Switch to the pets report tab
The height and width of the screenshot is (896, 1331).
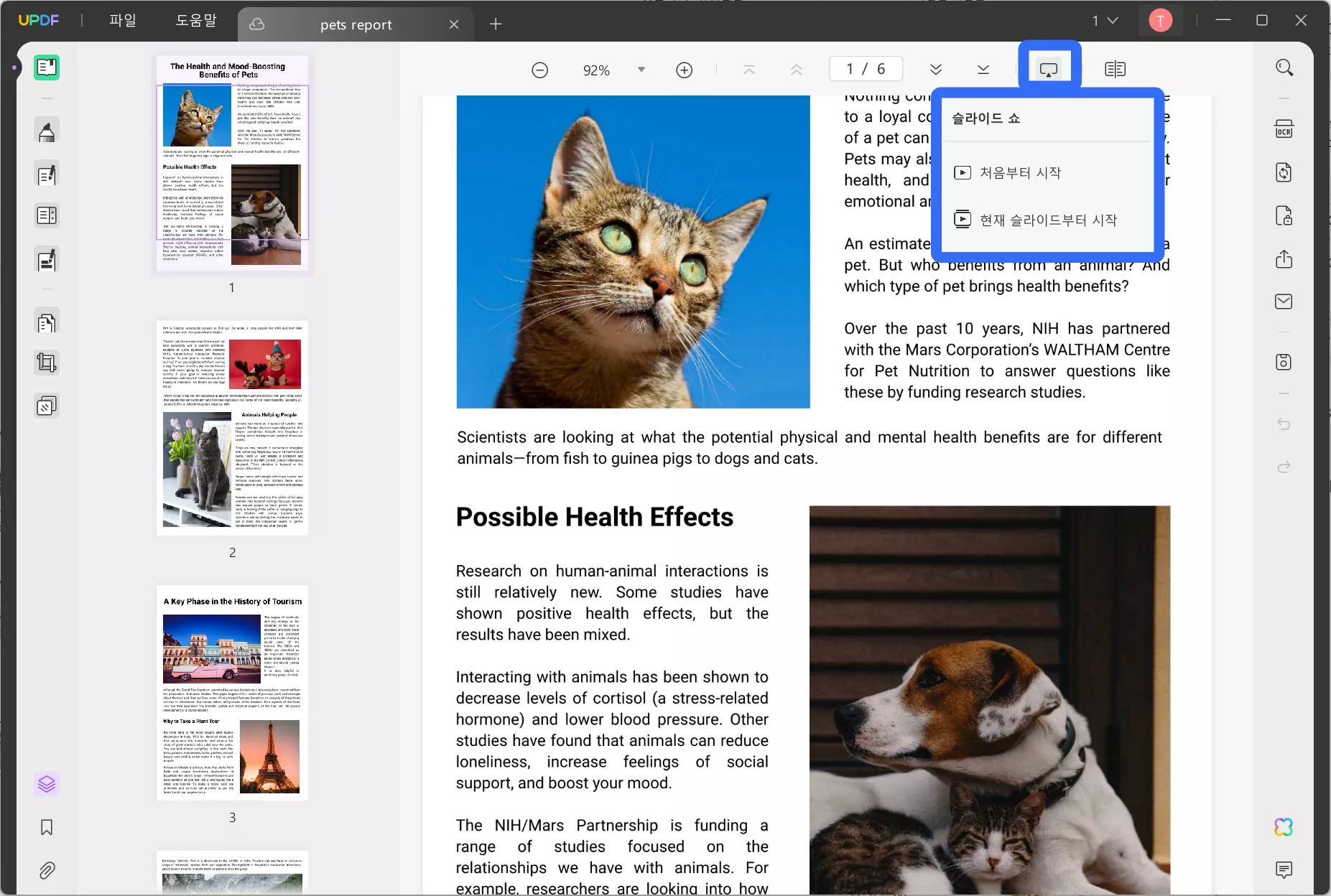356,24
